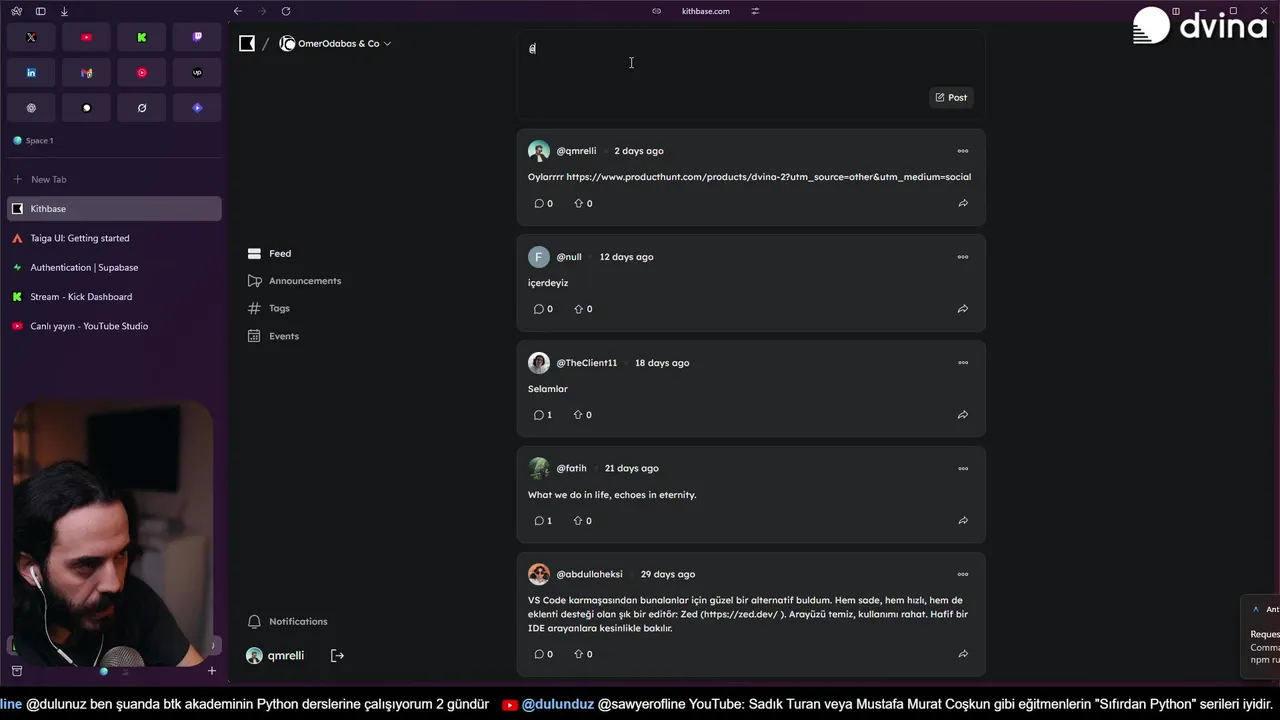This screenshot has height=720, width=1280.
Task: Go back to previous page
Action: (x=238, y=11)
